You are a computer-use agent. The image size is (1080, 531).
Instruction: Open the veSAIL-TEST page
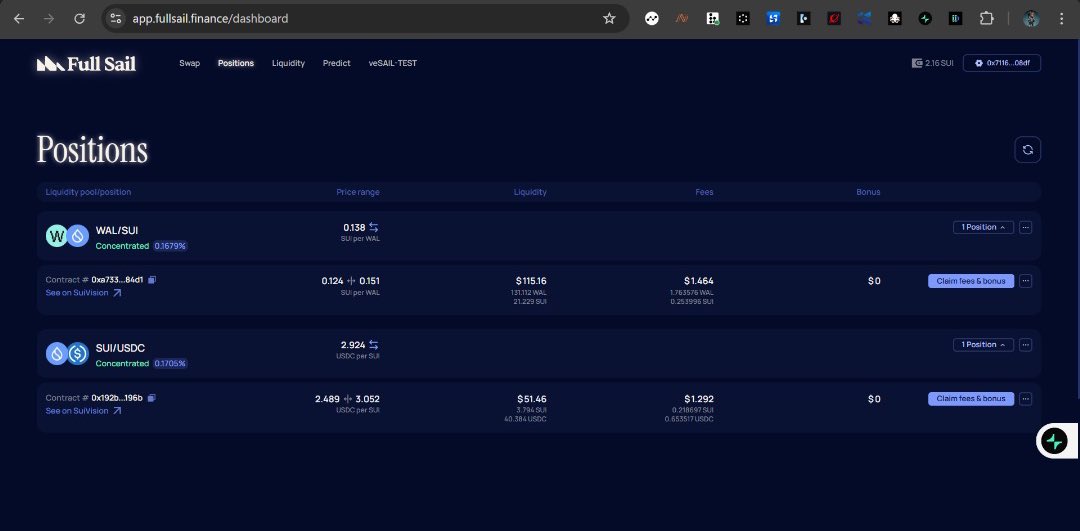[x=393, y=63]
